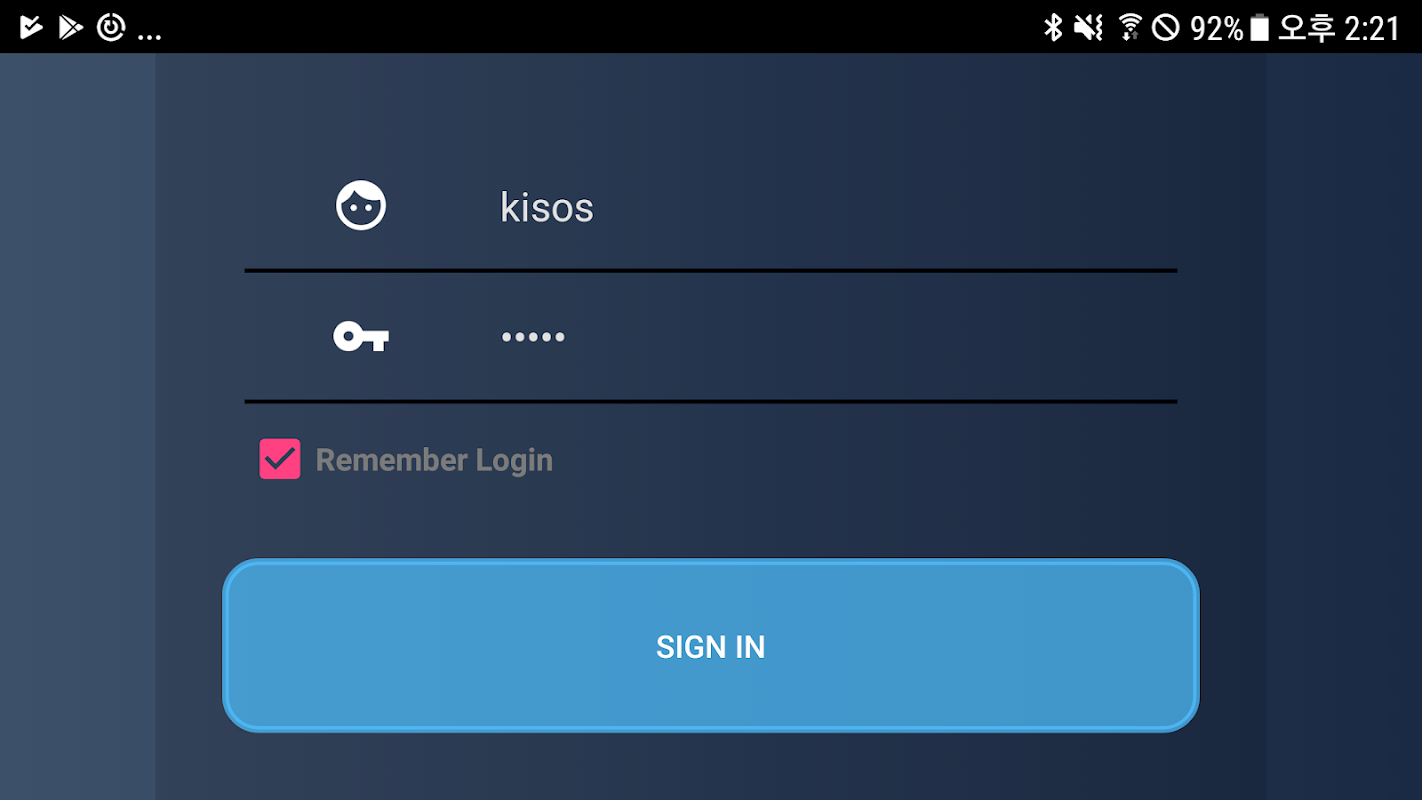
Task: Tap the muted sound status icon
Action: pos(1088,27)
